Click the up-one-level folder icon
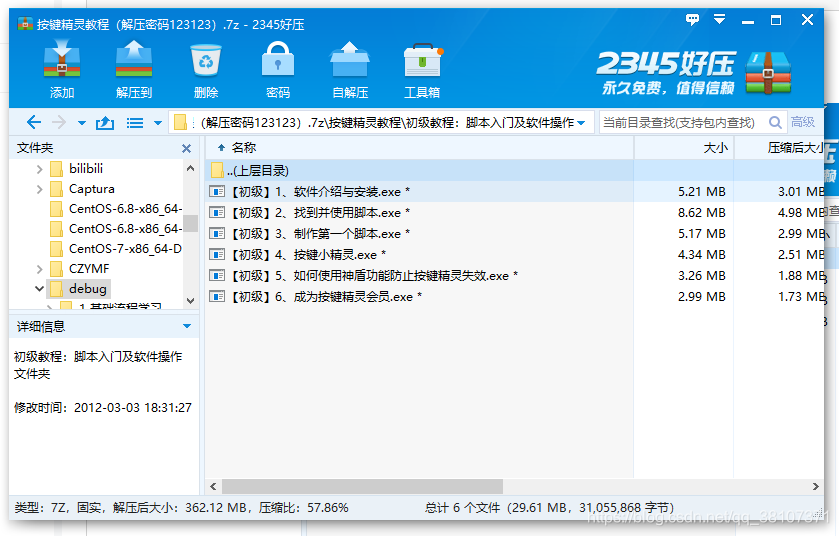Screen dimensions: 839x536 point(105,123)
